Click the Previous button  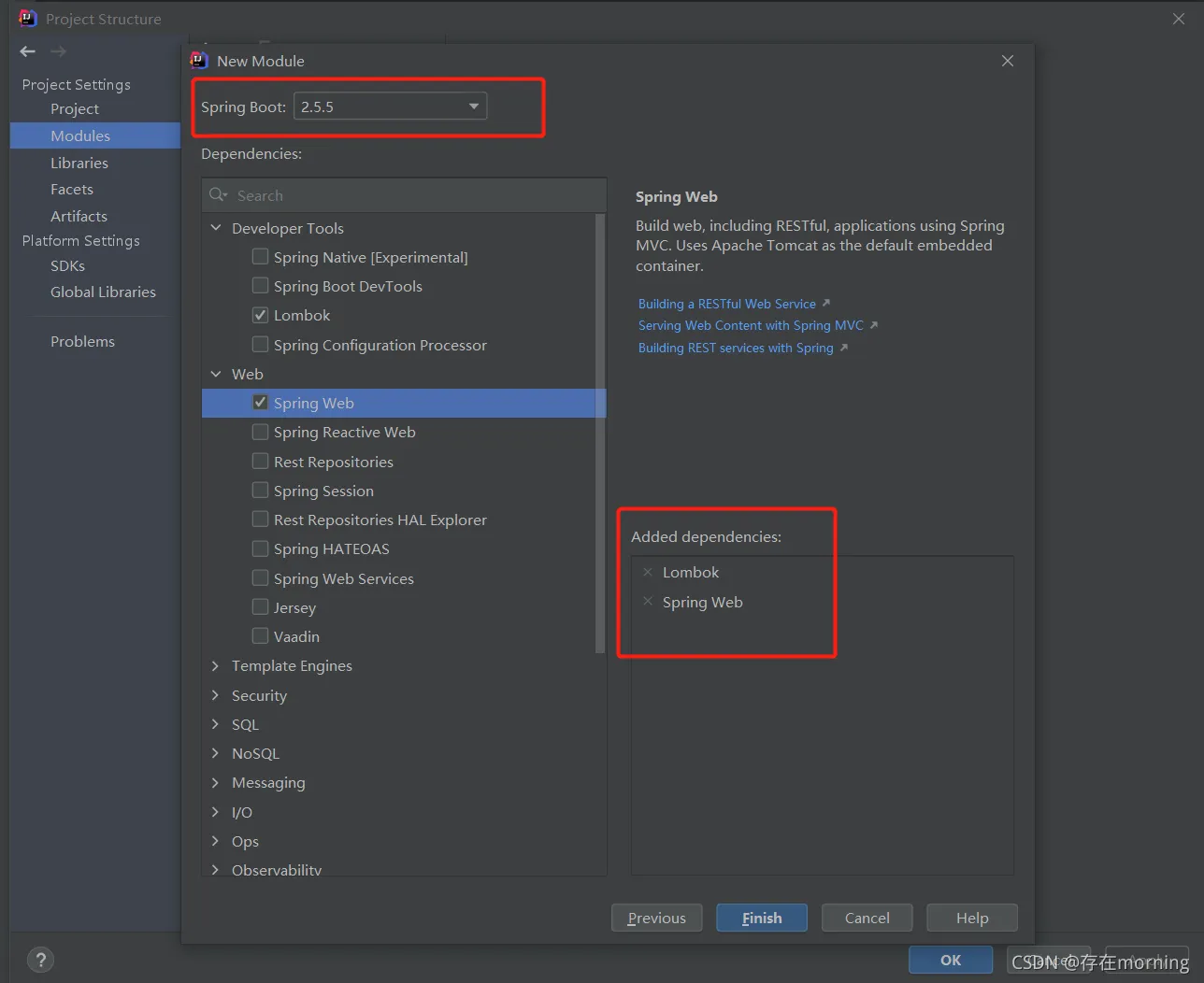tap(657, 918)
